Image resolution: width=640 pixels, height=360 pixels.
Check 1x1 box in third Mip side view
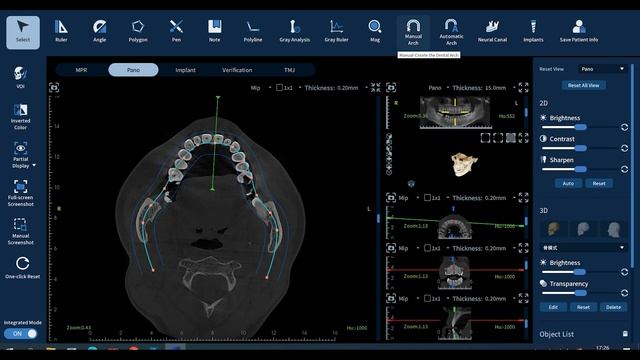(x=427, y=299)
